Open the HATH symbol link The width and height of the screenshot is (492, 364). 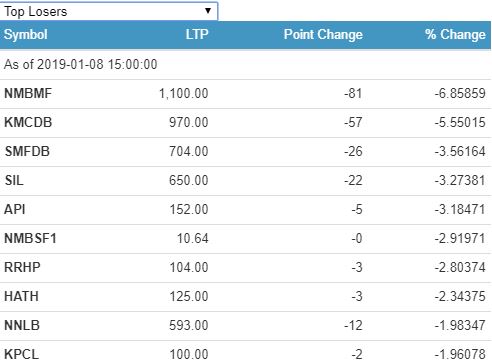(x=21, y=296)
